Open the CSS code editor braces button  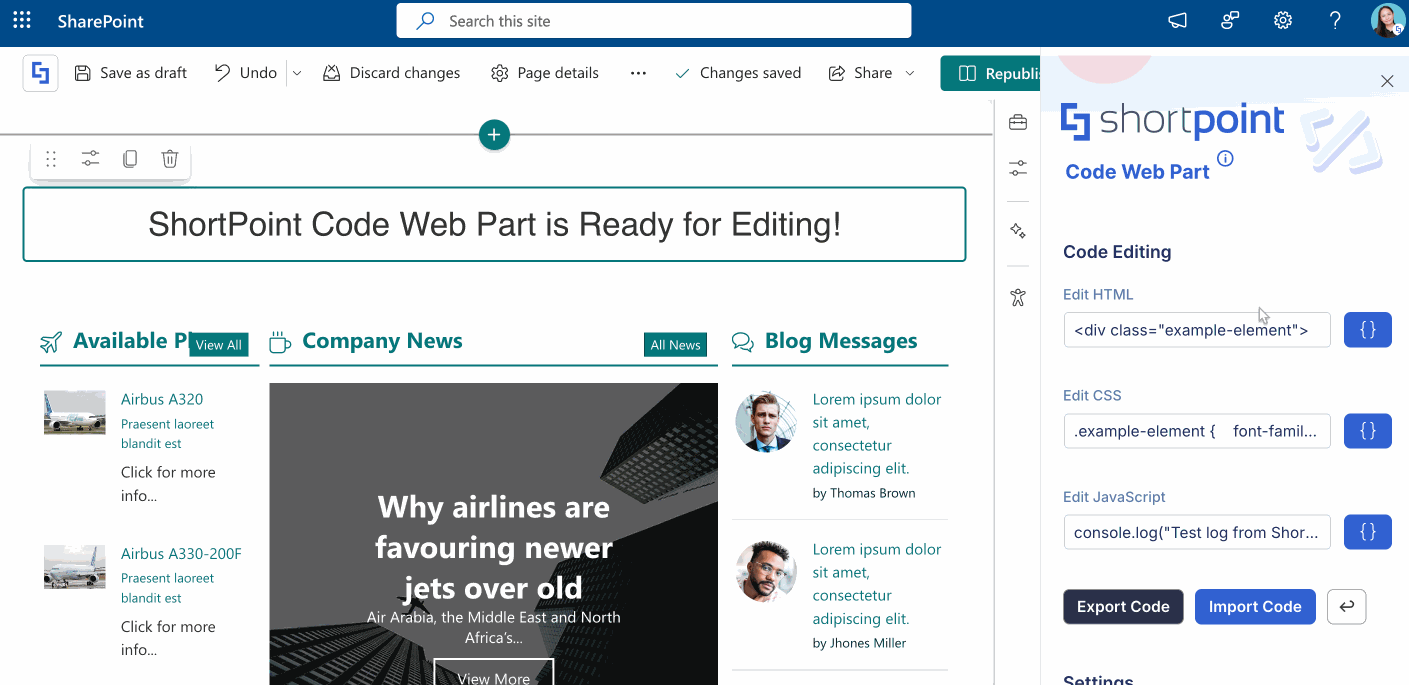pos(1368,431)
